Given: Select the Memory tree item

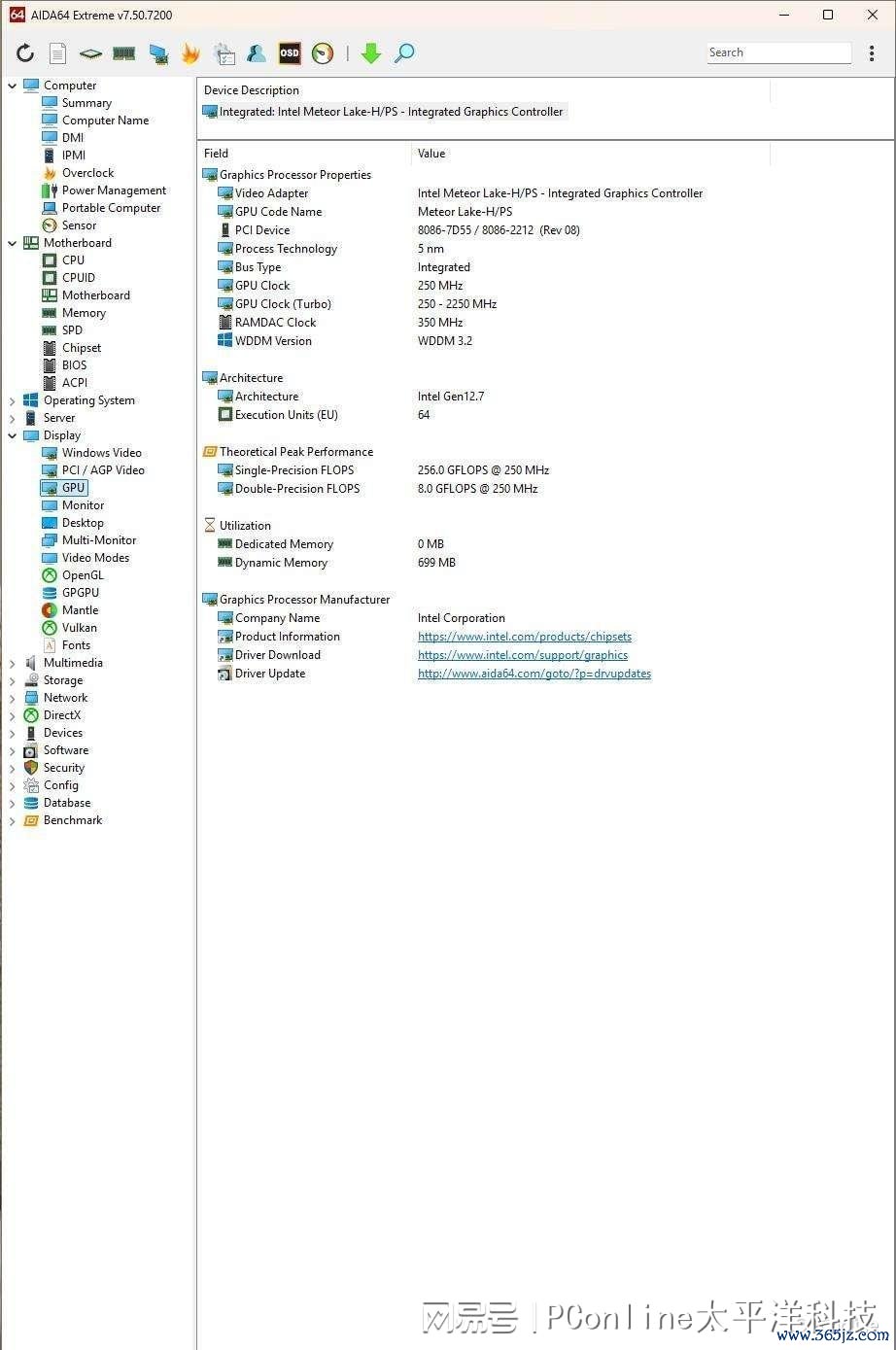Looking at the screenshot, I should pos(84,313).
